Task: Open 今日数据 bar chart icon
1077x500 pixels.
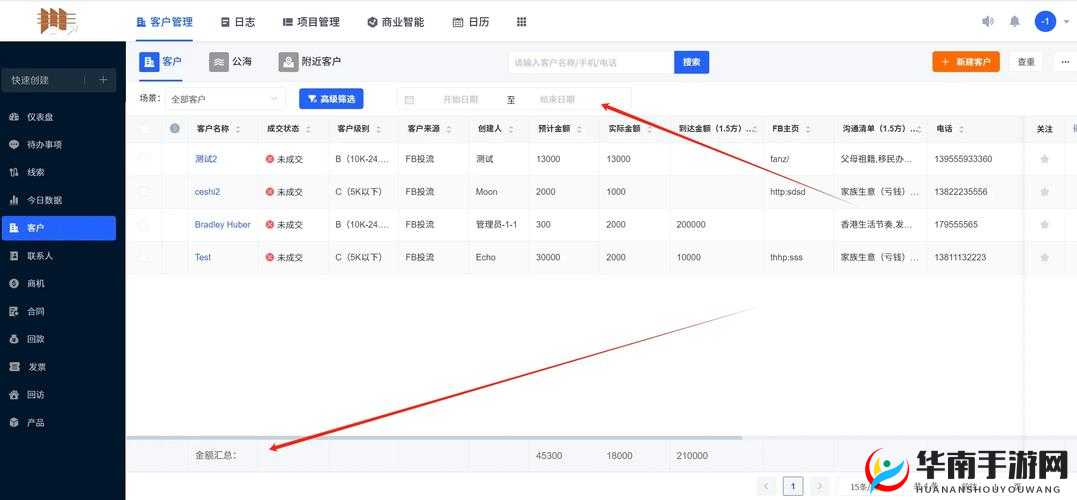Action: (x=14, y=200)
